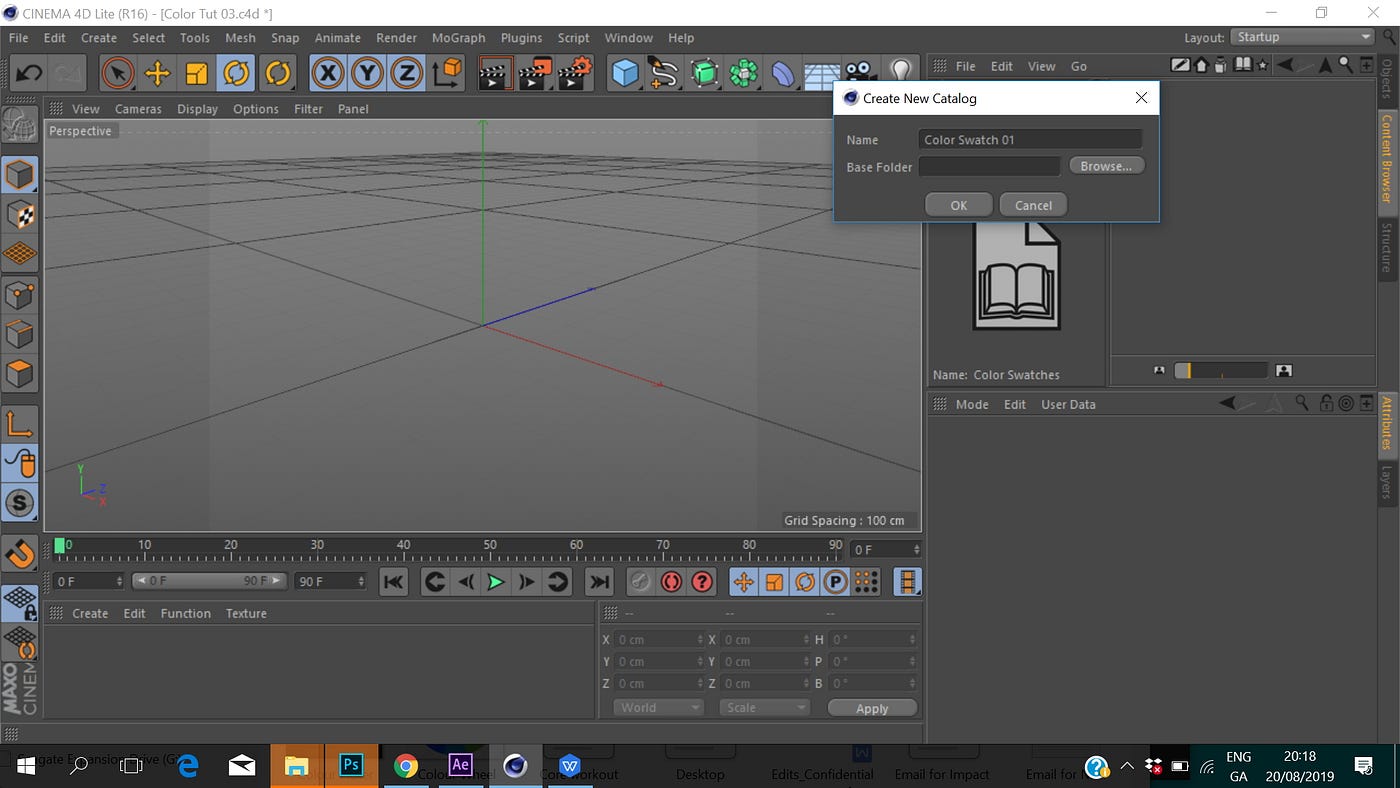Select Polygons mode orange-faced cube icon
1400x788 pixels.
20,374
